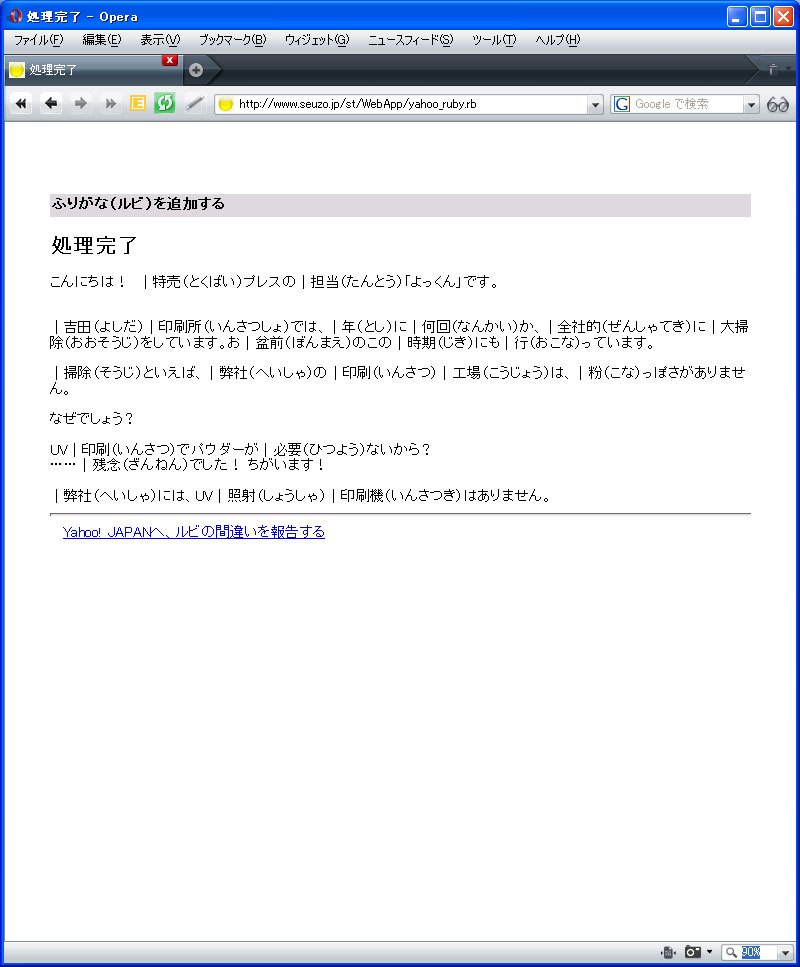Viewport: 800px width, 967px height.
Task: Click the Google で検索 search field
Action: (x=687, y=104)
